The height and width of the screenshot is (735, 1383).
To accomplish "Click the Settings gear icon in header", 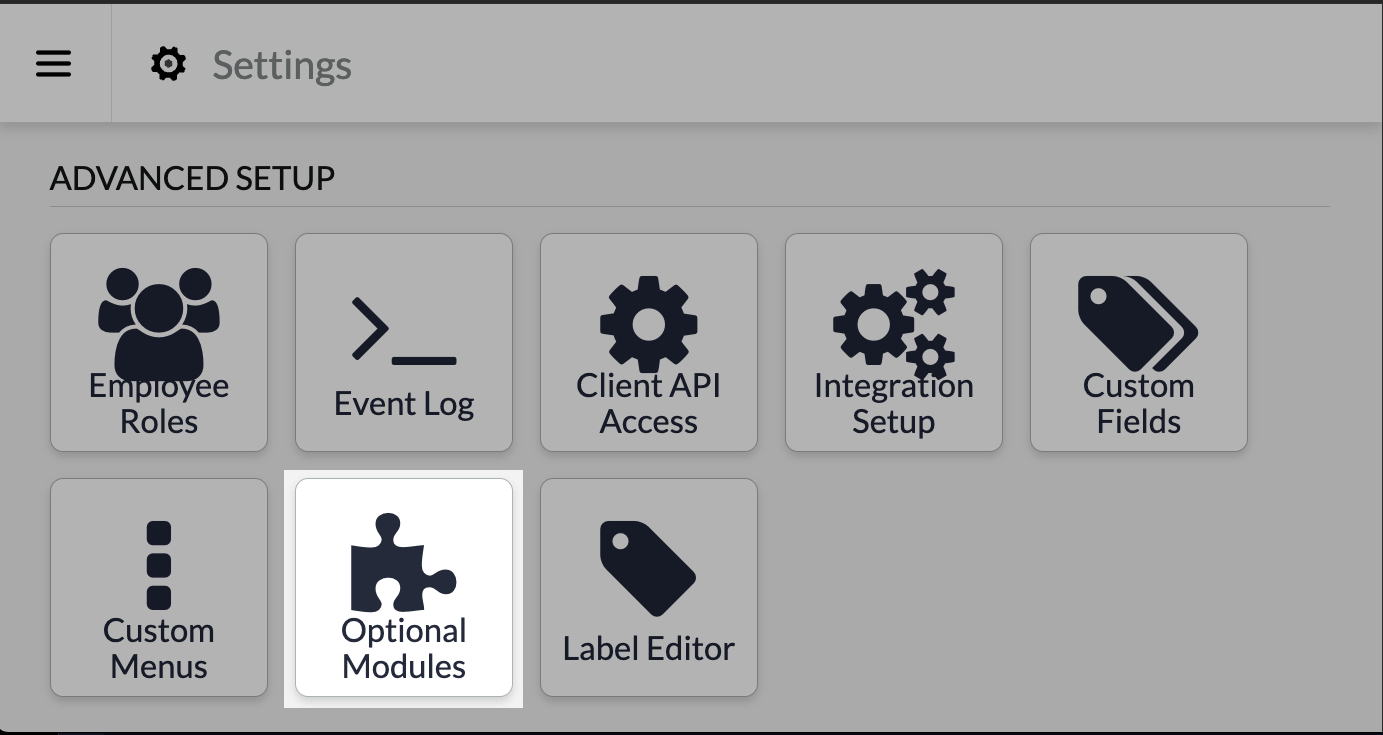I will [168, 64].
